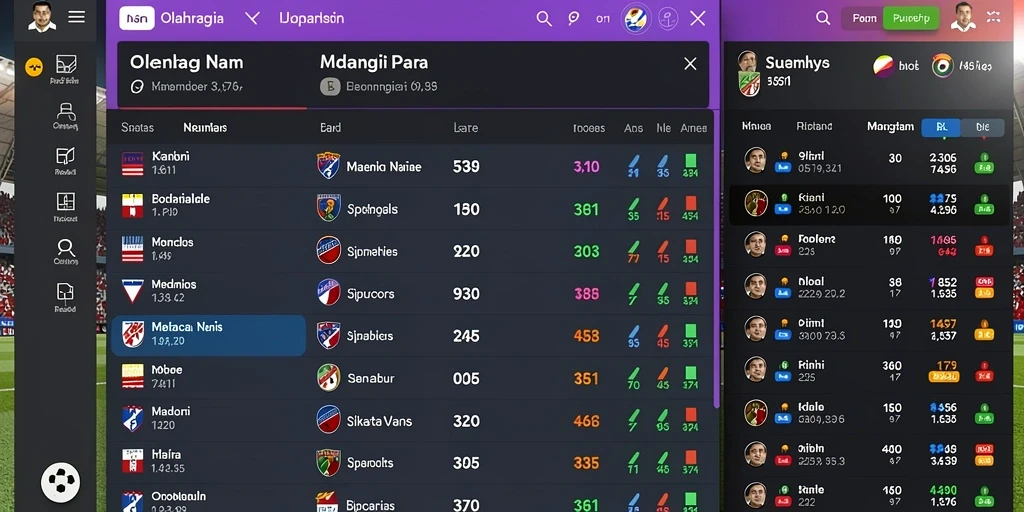The image size is (1024, 512).
Task: Click the green Puaehp button
Action: (x=911, y=18)
